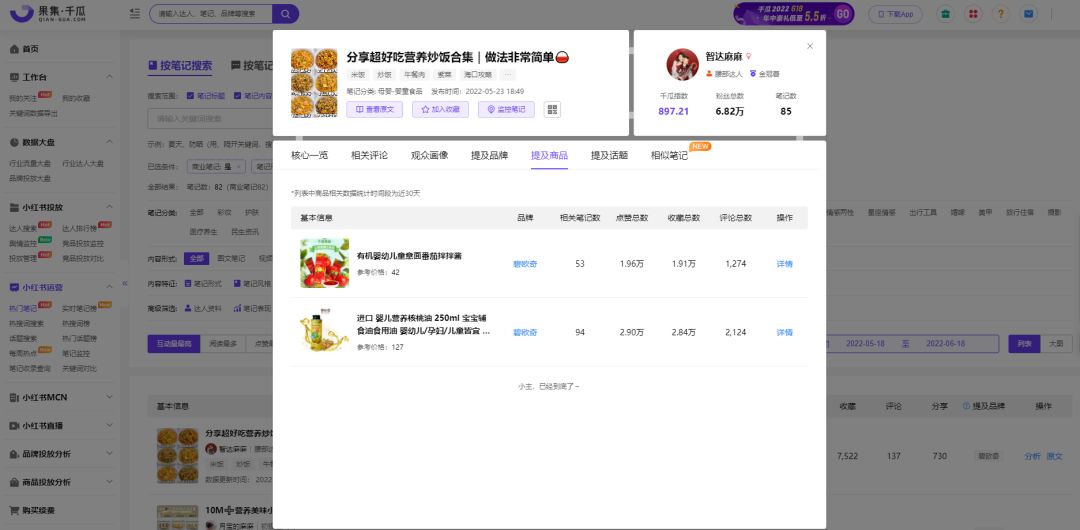Viewport: 1080px width, 530px height.
Task: Focus the top search input field
Action: click(211, 14)
